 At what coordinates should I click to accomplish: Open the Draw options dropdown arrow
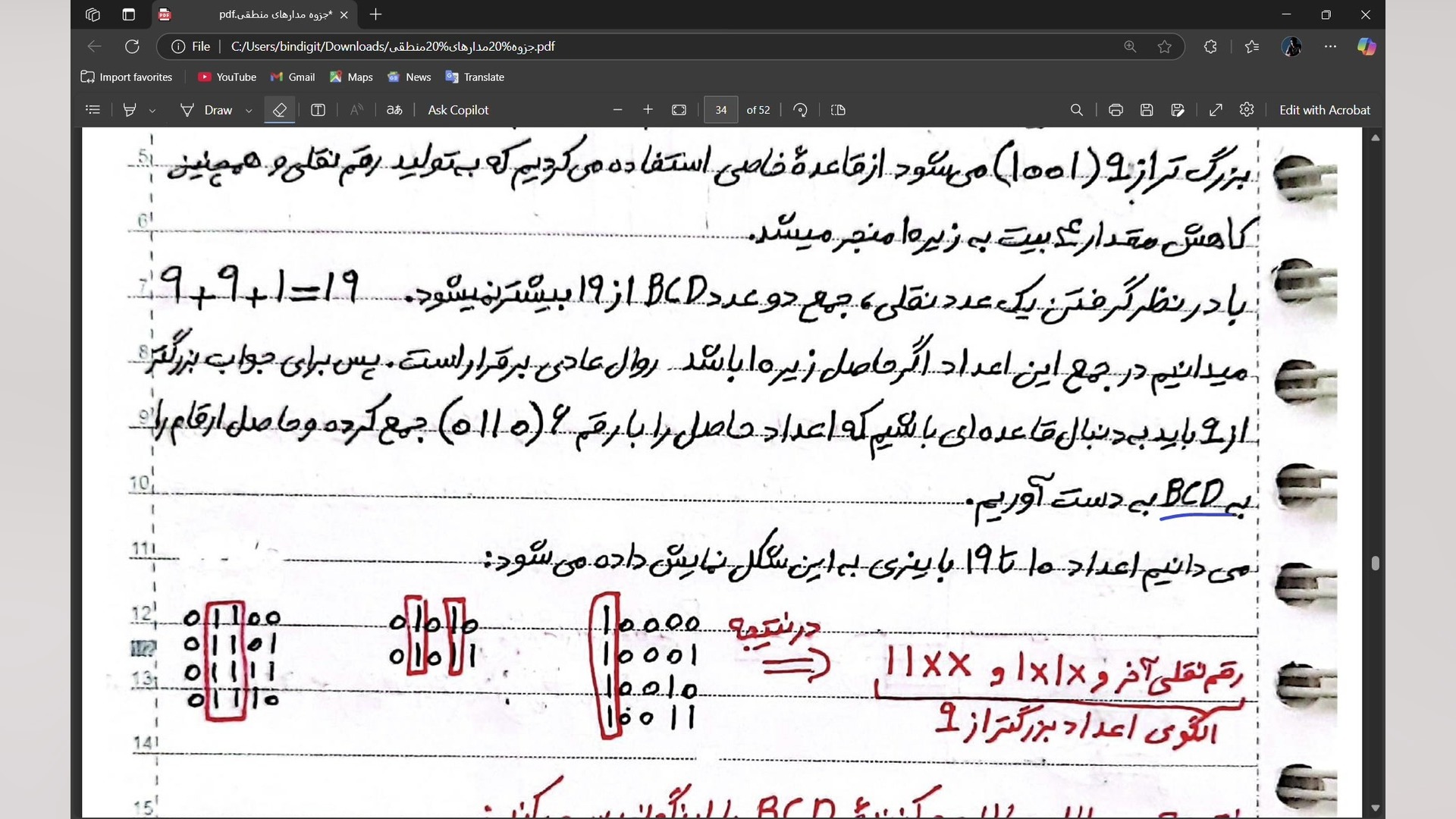[x=249, y=111]
